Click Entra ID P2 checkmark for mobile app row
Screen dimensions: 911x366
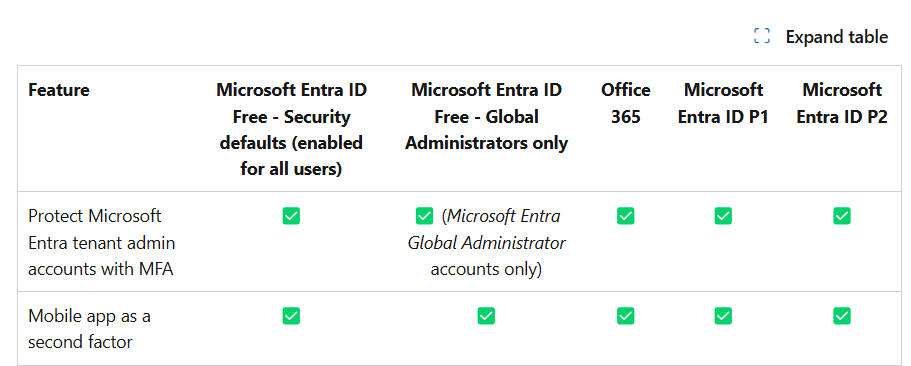click(x=842, y=316)
